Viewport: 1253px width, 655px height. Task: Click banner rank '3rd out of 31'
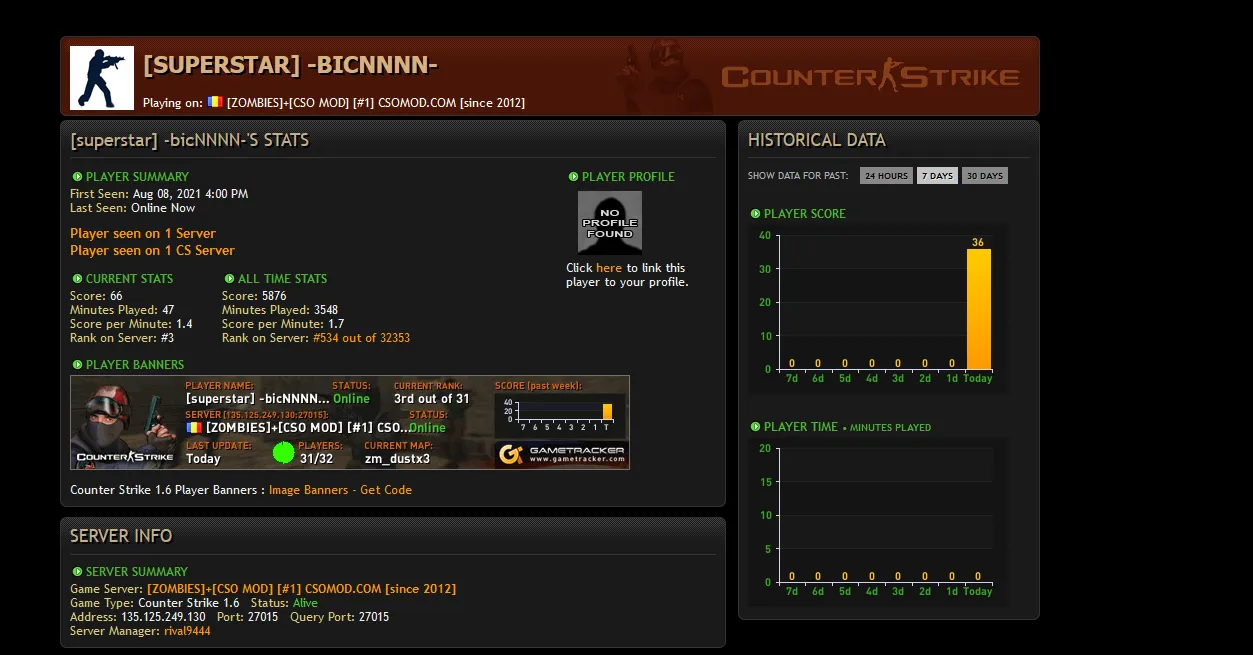(432, 399)
